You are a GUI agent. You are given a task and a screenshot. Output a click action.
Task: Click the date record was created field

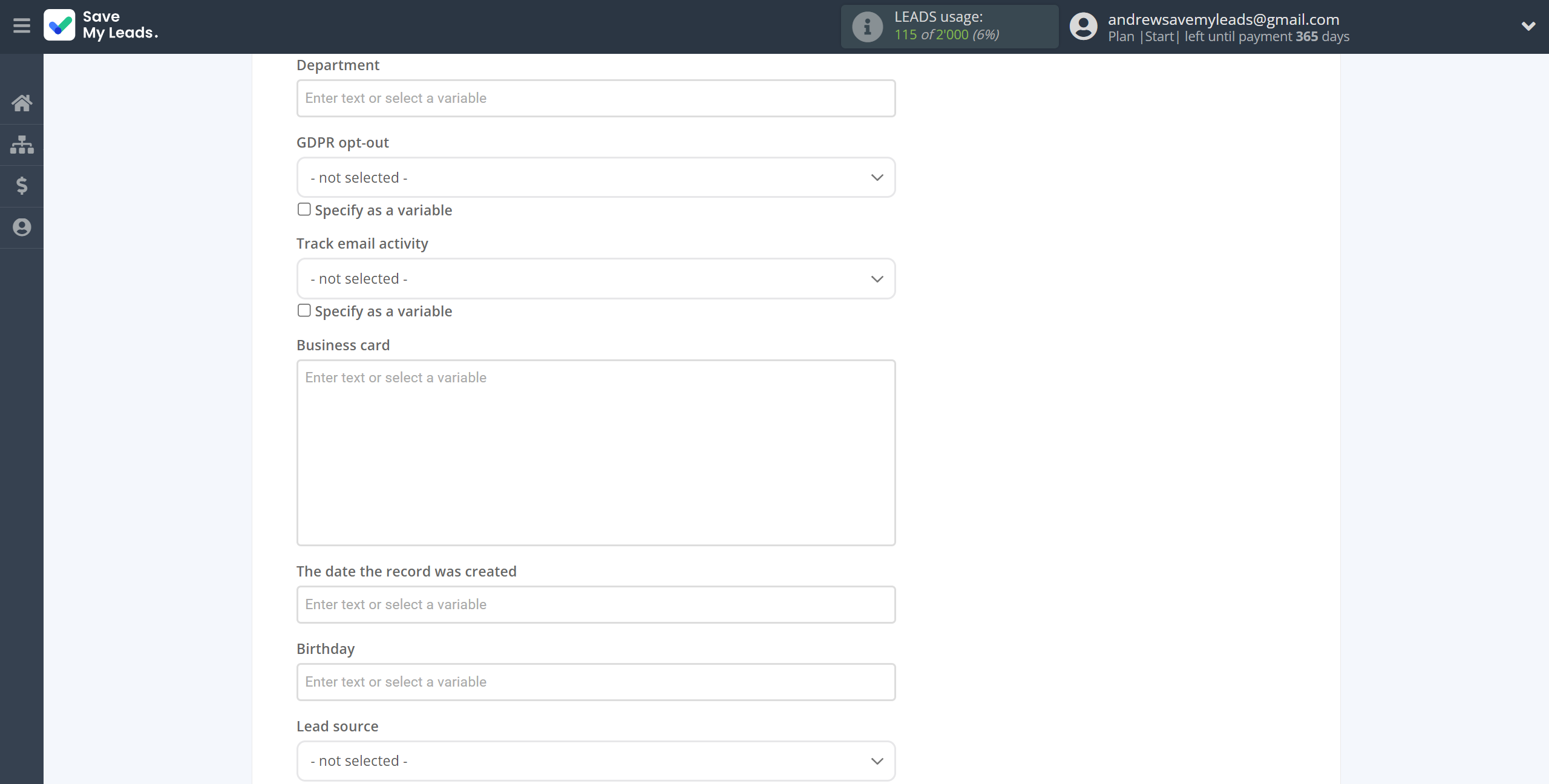coord(596,604)
